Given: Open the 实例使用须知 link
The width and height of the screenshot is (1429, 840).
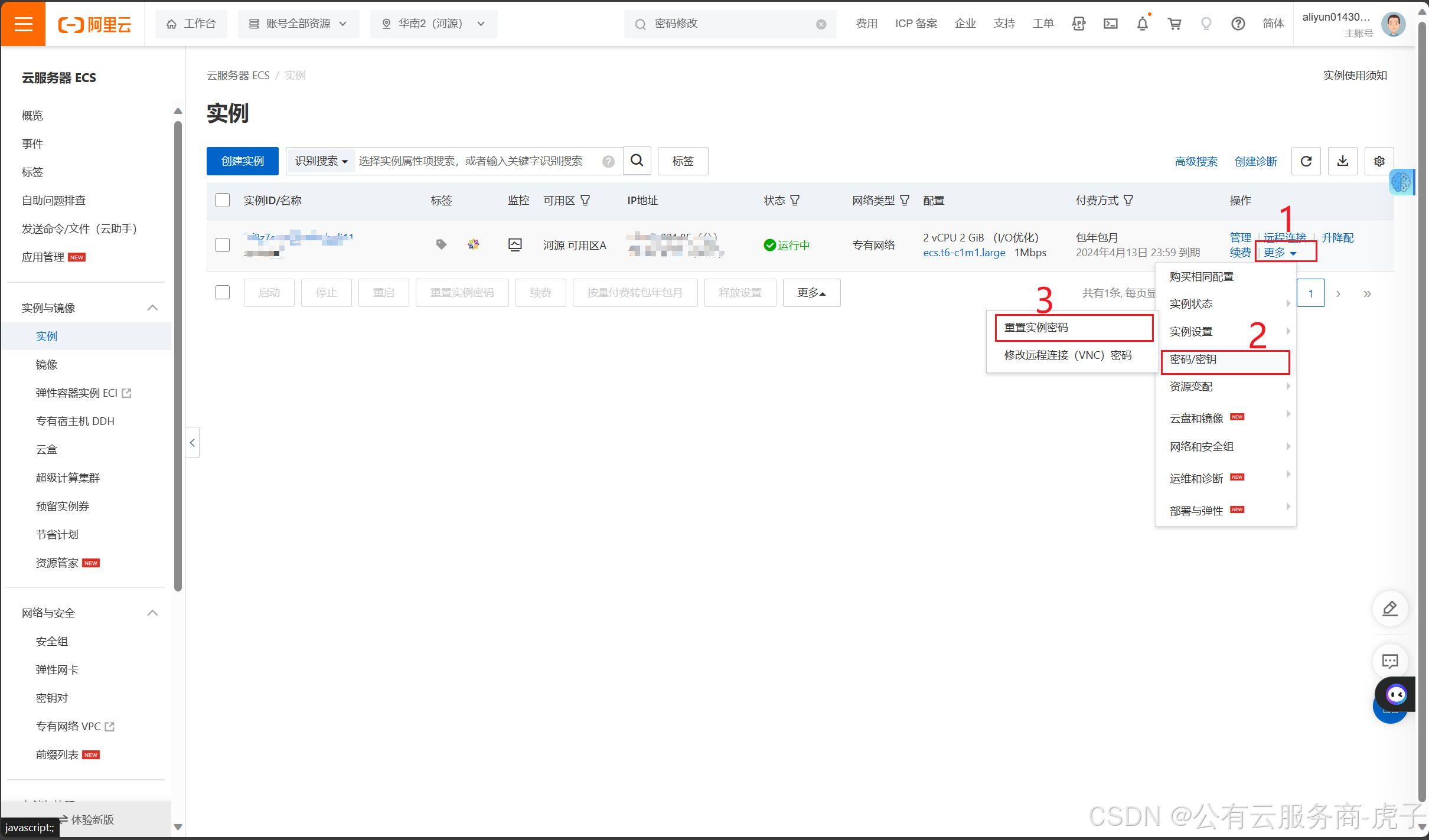Looking at the screenshot, I should (1355, 76).
